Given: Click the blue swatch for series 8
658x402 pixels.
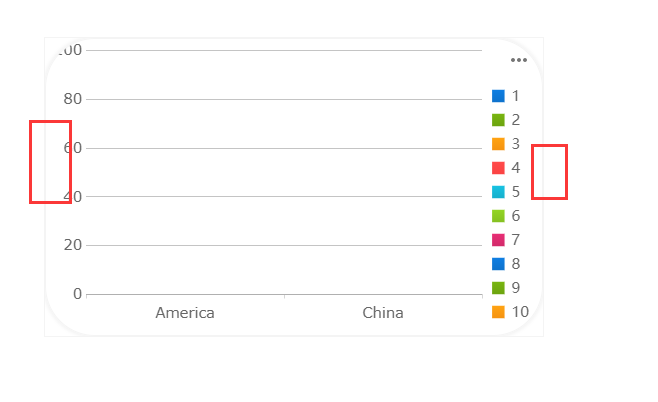Looking at the screenshot, I should point(498,264).
